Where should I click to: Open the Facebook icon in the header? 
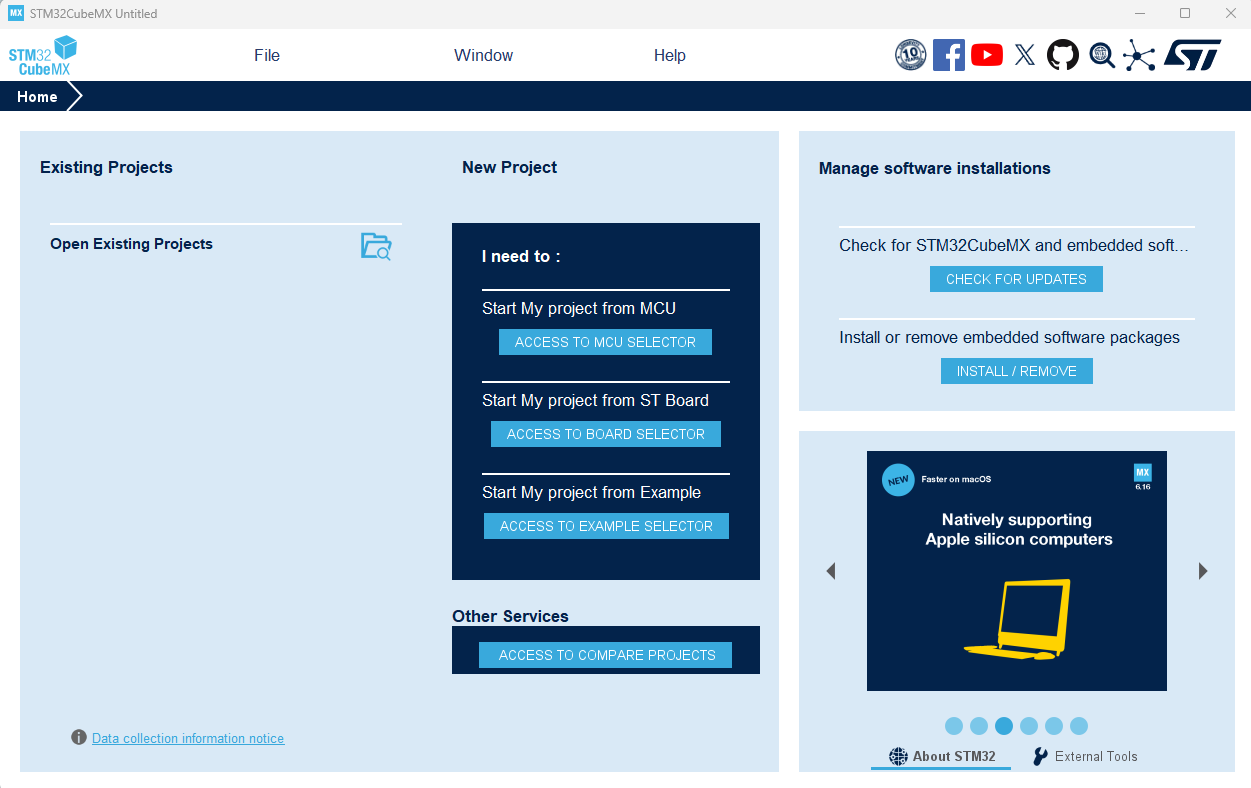[x=948, y=55]
